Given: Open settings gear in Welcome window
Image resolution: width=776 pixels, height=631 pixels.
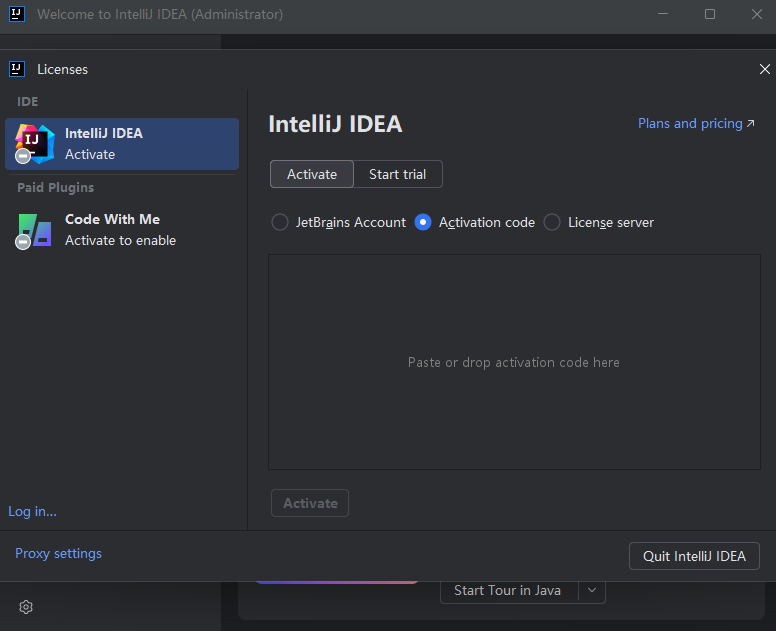Looking at the screenshot, I should pyautogui.click(x=26, y=607).
